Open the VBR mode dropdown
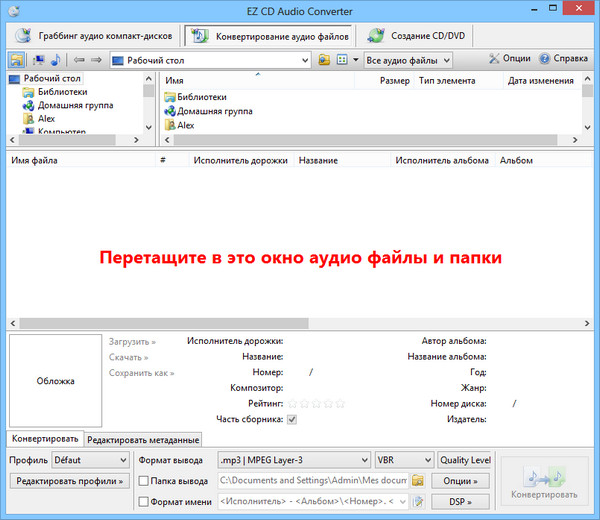This screenshot has height=520, width=600. point(404,460)
